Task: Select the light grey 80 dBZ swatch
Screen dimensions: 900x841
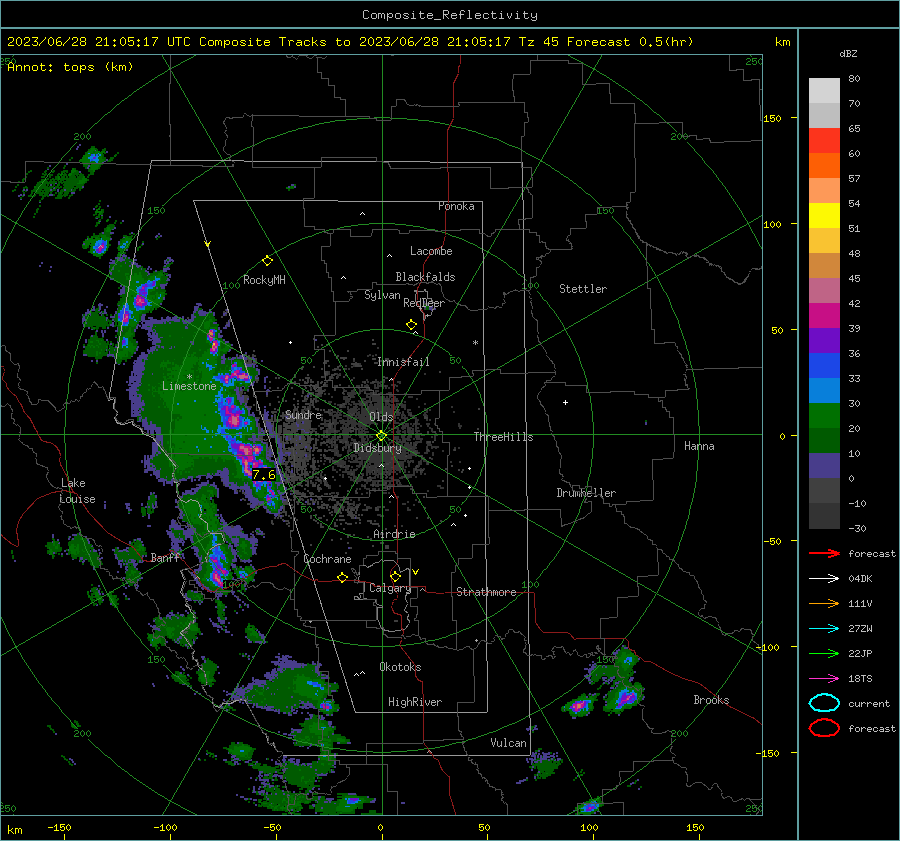Action: pos(824,90)
